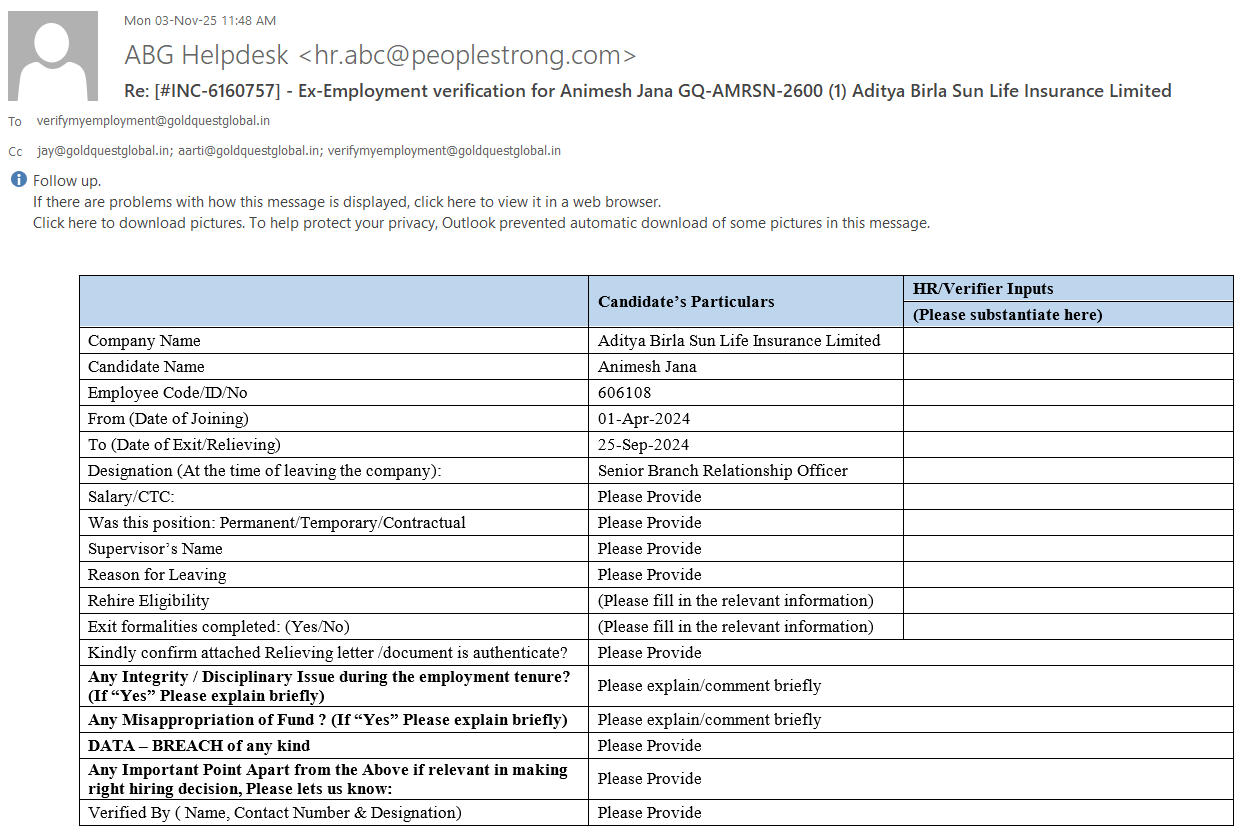Screen dimensions: 1245x833
Task: Click the Rehire Eligibility fill-in cell
Action: pos(735,601)
